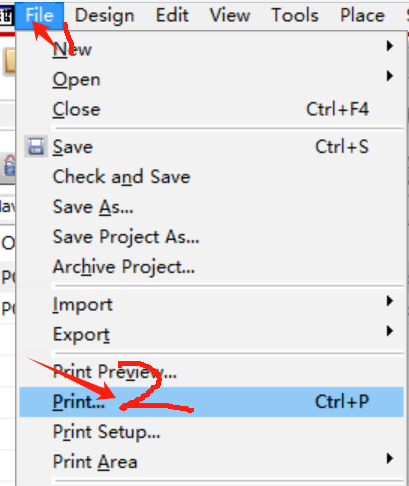The height and width of the screenshot is (486, 409).
Task: Expand the New submenu
Action: (x=211, y=49)
